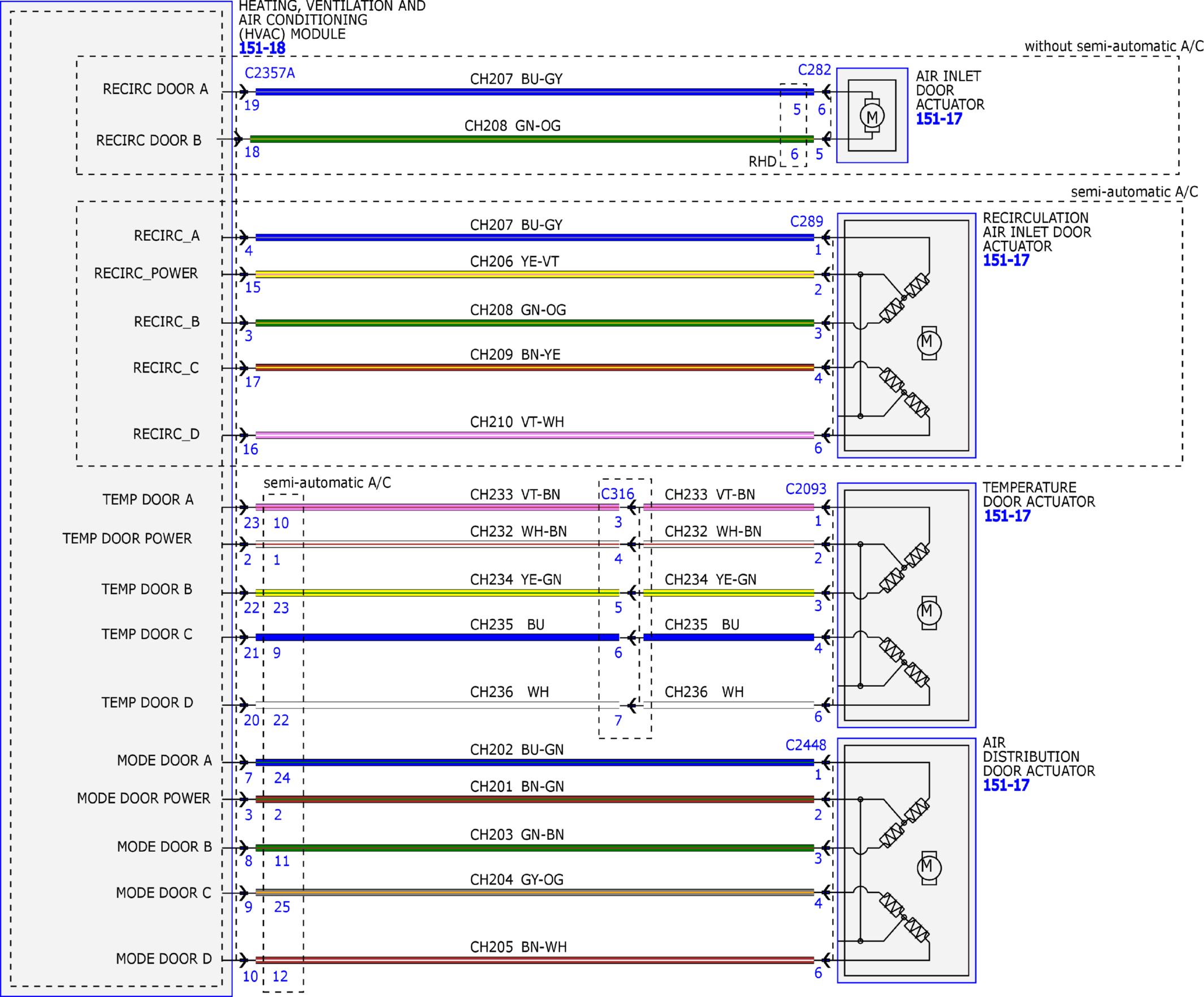Open Air Inlet Door Actuator 151-17 link
1204x997 pixels.
tap(938, 119)
